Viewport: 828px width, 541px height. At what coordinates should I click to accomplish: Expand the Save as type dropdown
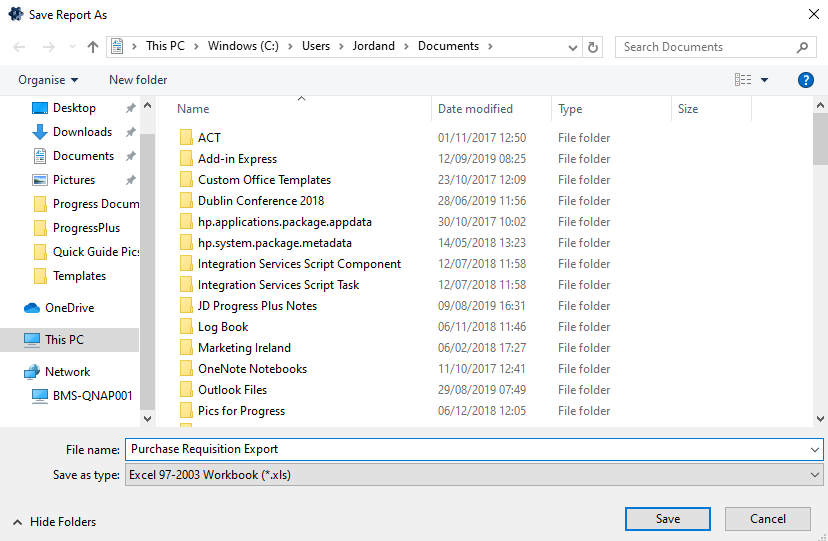pos(816,475)
